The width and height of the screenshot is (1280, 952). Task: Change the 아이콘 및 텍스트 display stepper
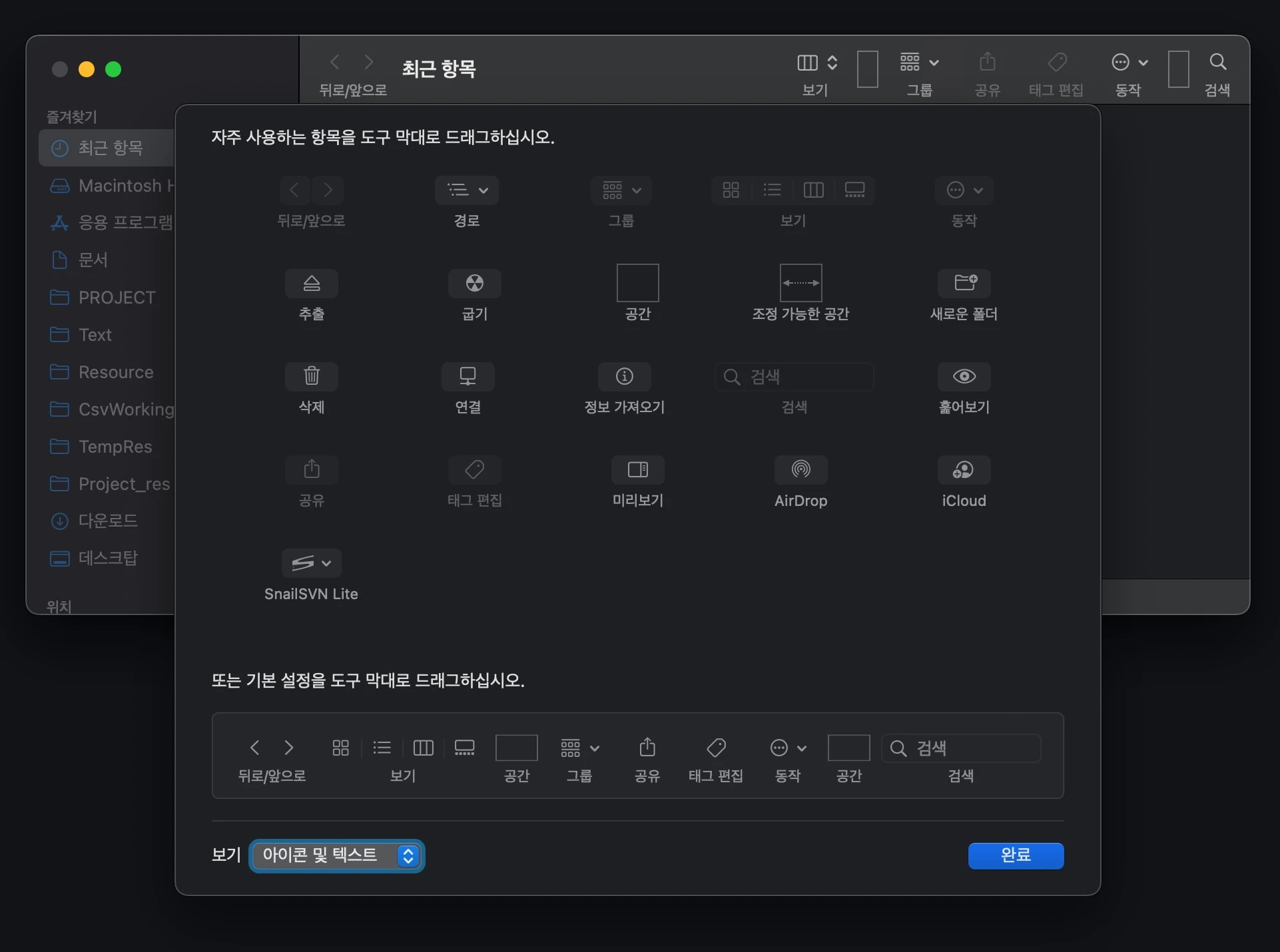point(408,856)
